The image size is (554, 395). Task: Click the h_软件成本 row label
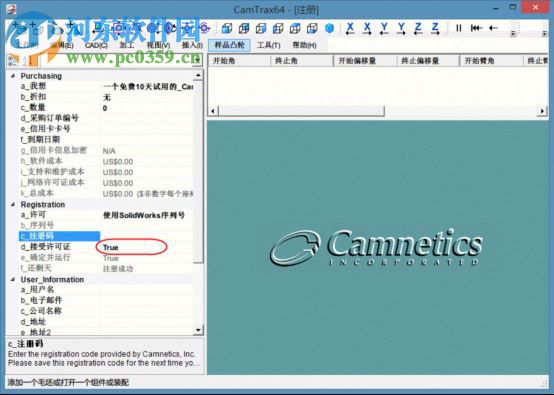[41, 161]
